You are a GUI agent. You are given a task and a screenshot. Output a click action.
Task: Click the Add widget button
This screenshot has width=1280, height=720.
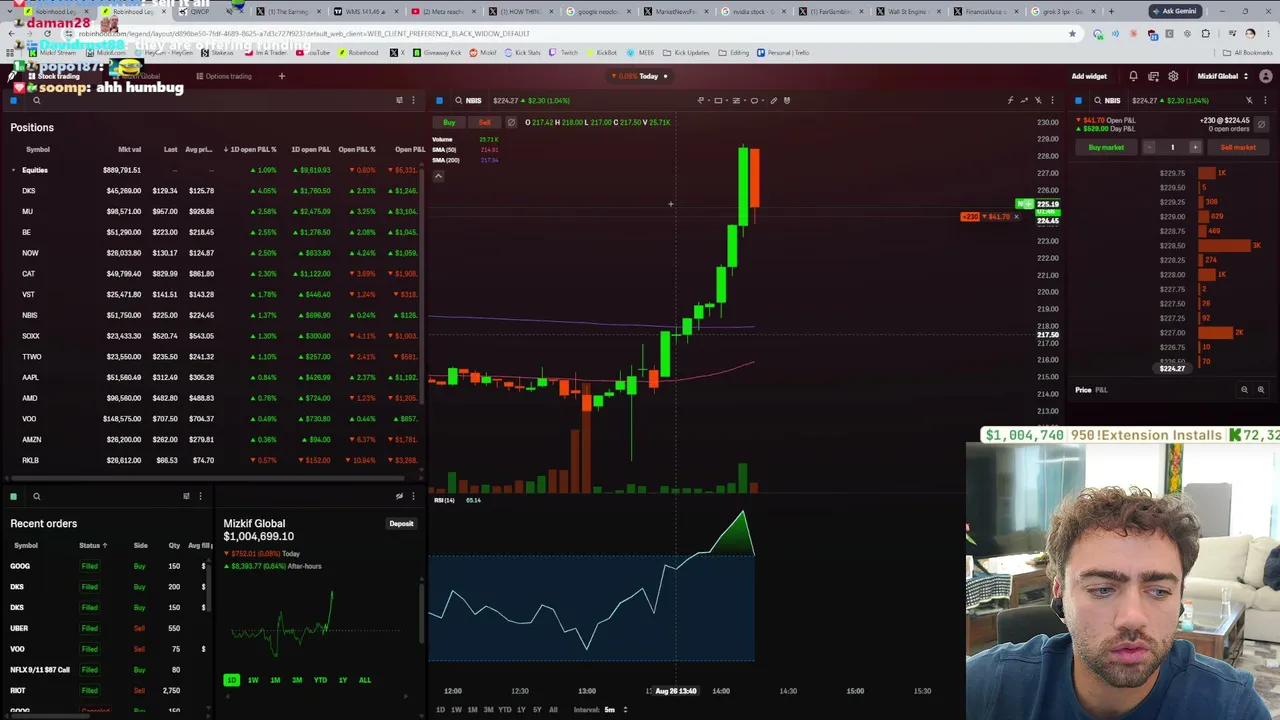point(1089,76)
